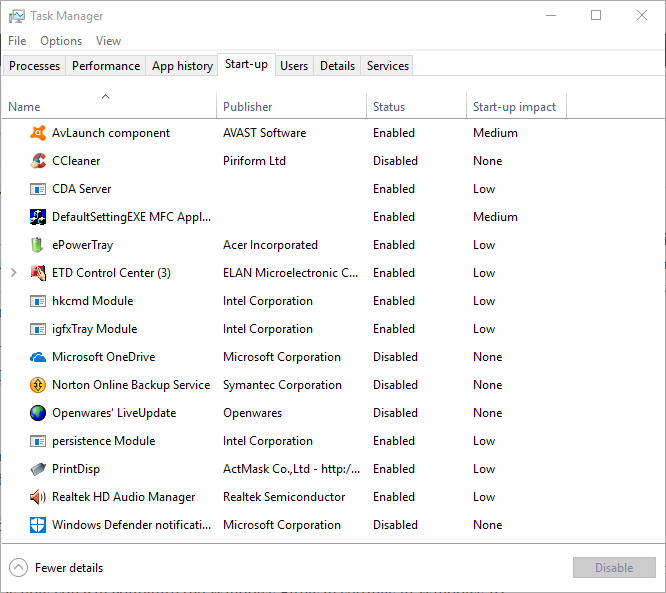Expand the ETD Control Center group
Viewport: 666px width, 593px height.
click(14, 273)
